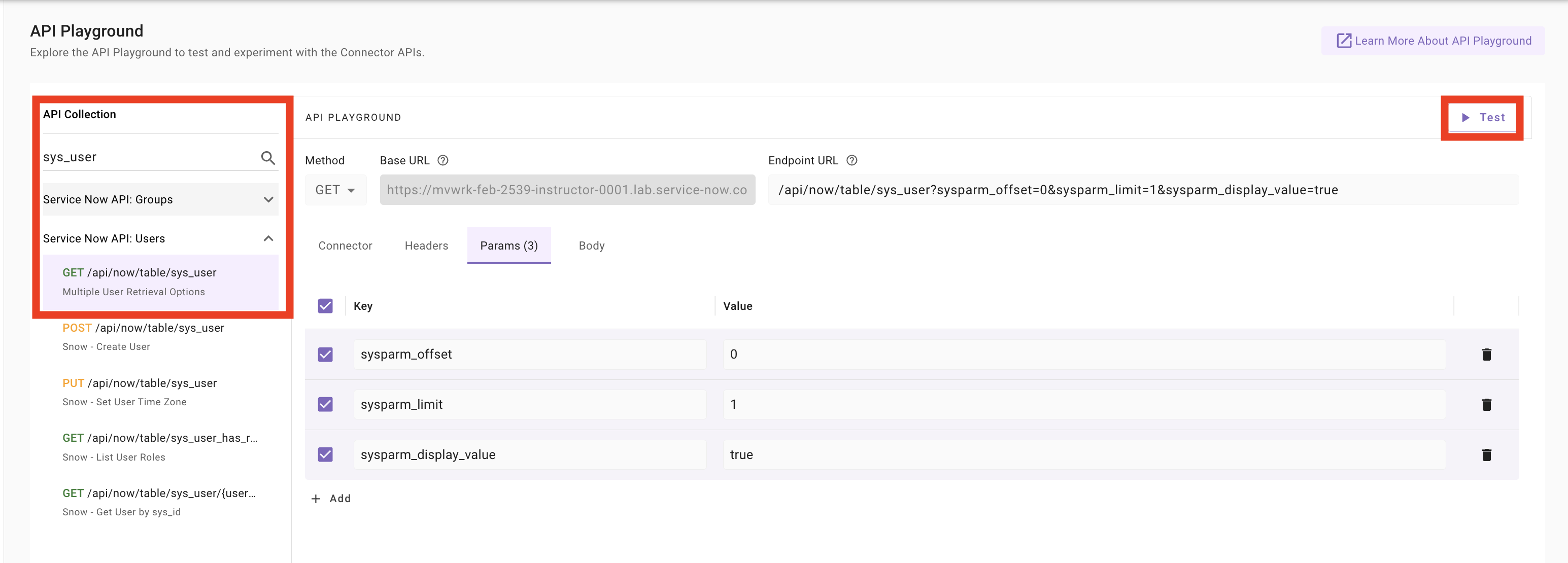Click the Value column header
Image resolution: width=1568 pixels, height=563 pixels.
click(x=737, y=305)
